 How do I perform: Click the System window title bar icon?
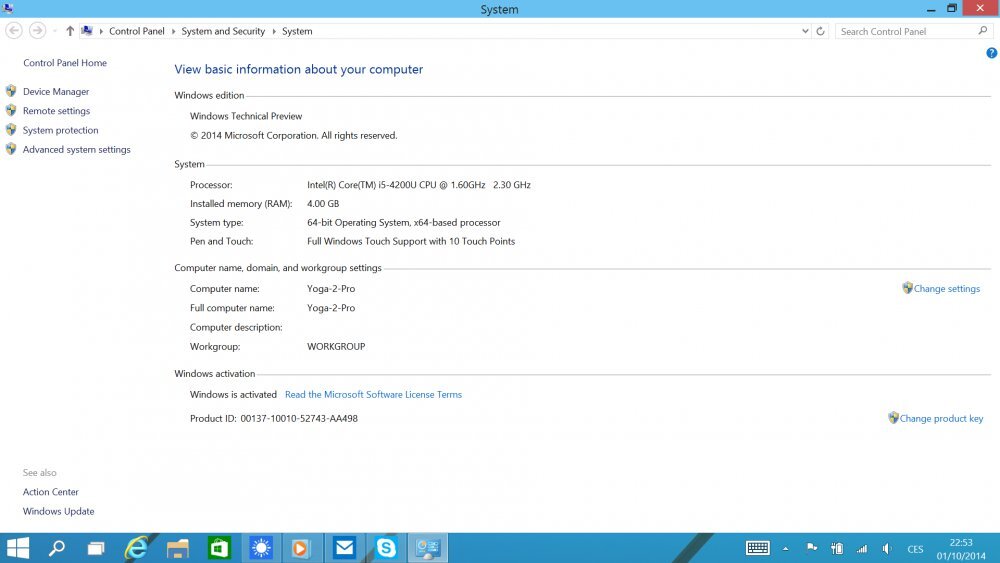(8, 8)
